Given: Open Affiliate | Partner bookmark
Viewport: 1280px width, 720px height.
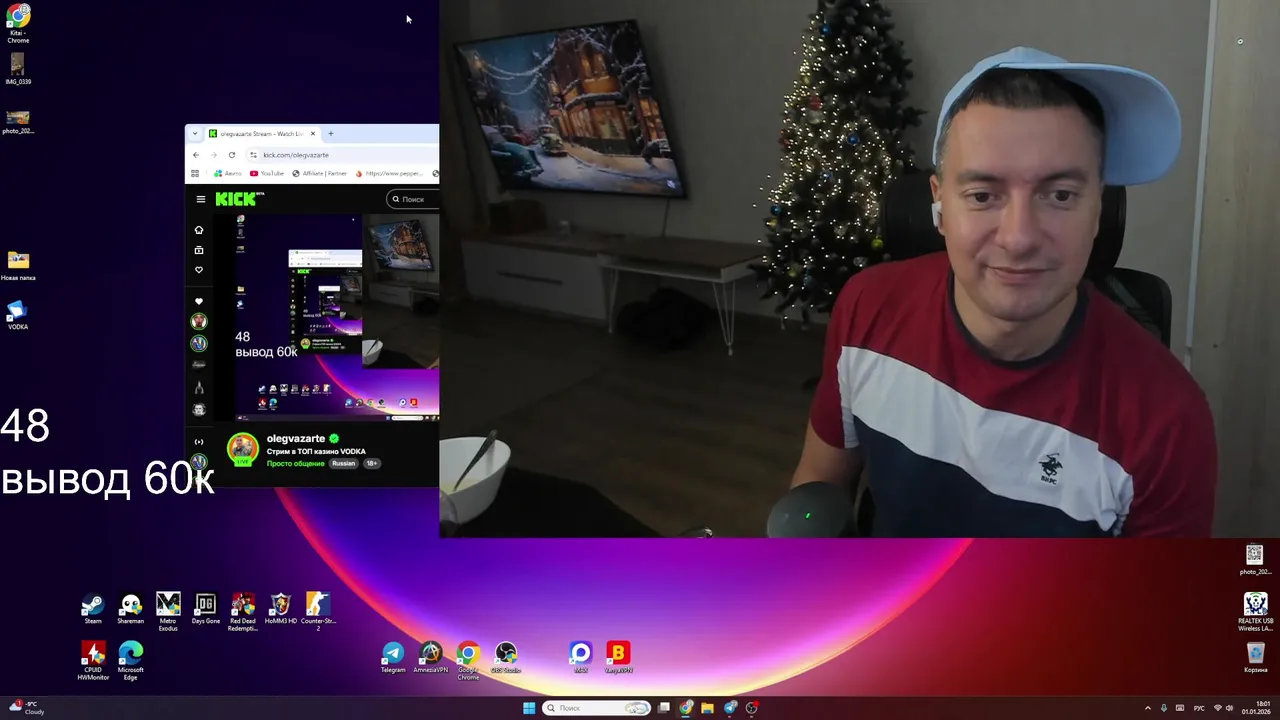Looking at the screenshot, I should tap(320, 174).
